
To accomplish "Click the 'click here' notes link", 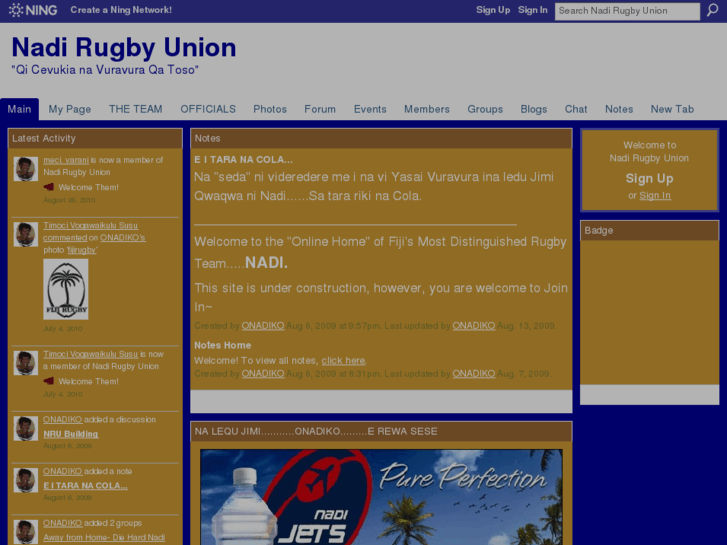I will click(343, 360).
